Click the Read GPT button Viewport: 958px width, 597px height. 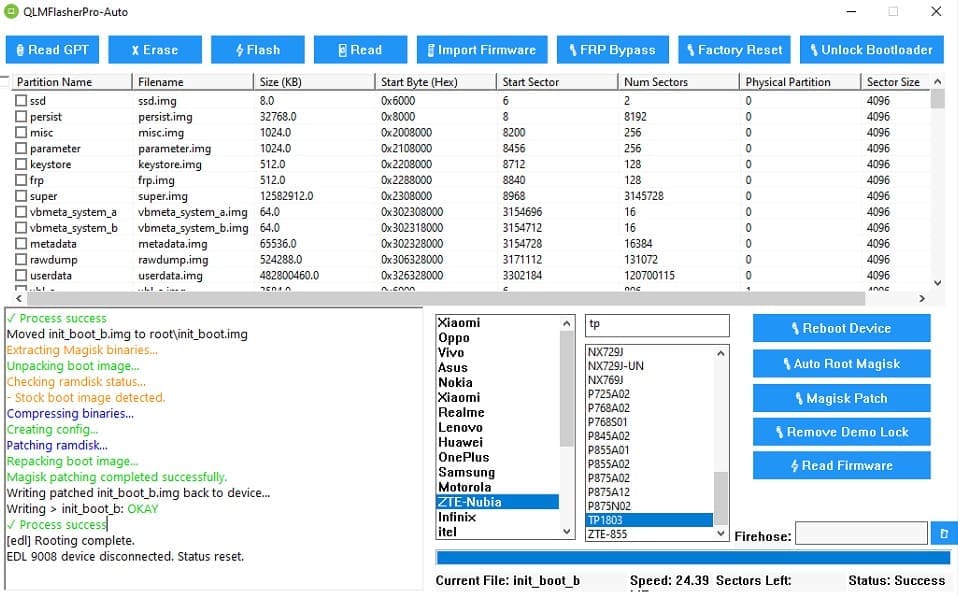coord(52,50)
